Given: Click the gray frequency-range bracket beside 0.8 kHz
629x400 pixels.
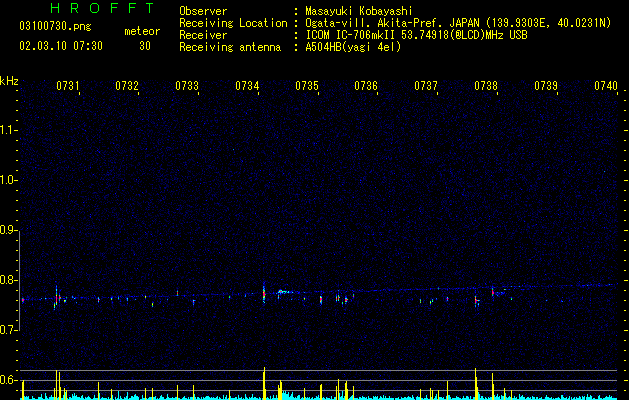Looking at the screenshot, I should (x=19, y=280).
